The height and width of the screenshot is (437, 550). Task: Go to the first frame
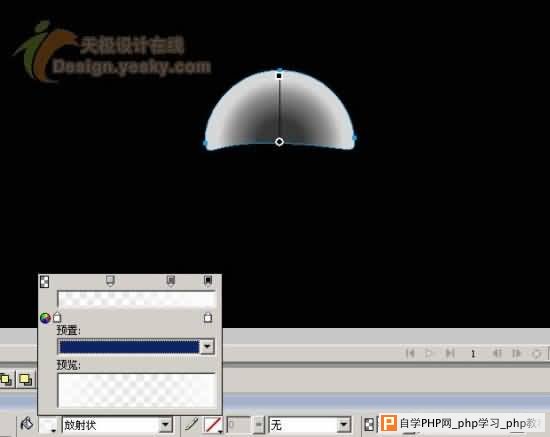point(410,353)
